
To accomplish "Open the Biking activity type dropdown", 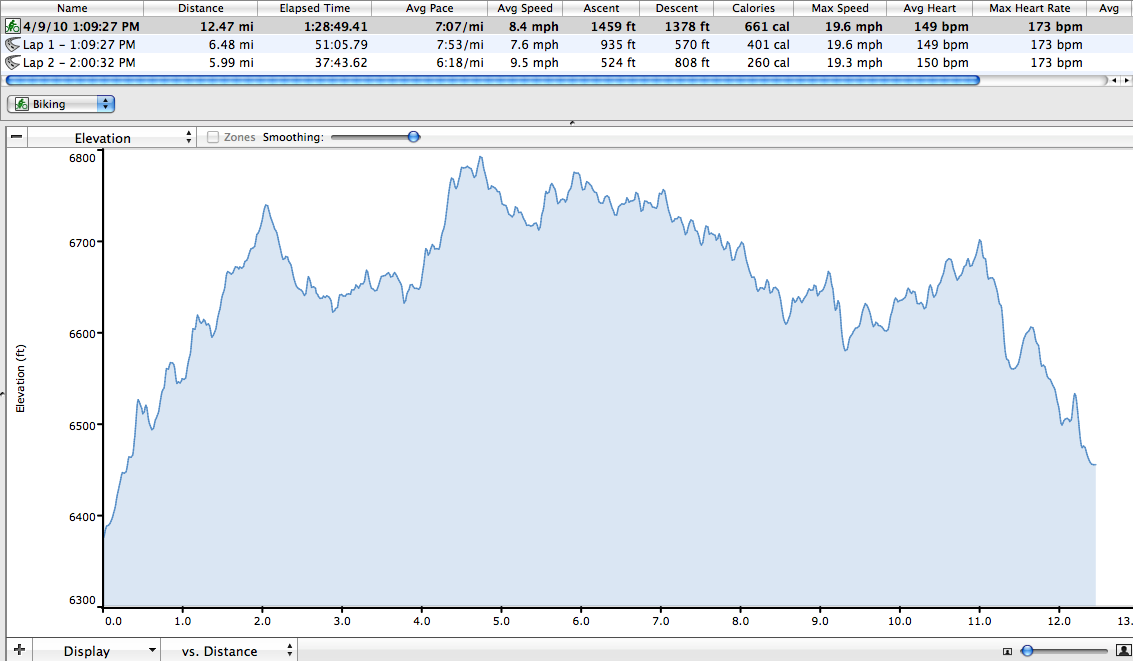I will tap(62, 104).
